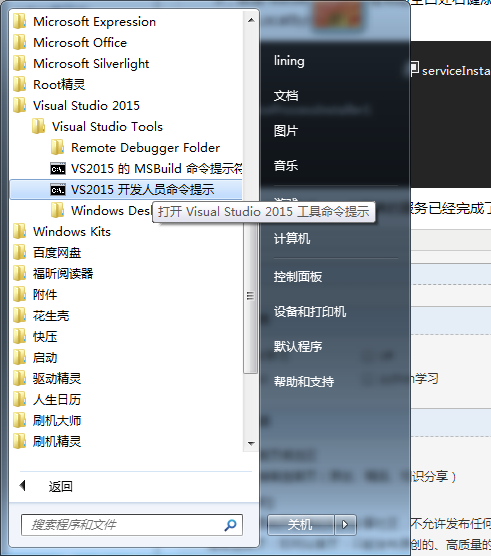Open 控制面板 from the start menu

click(298, 277)
